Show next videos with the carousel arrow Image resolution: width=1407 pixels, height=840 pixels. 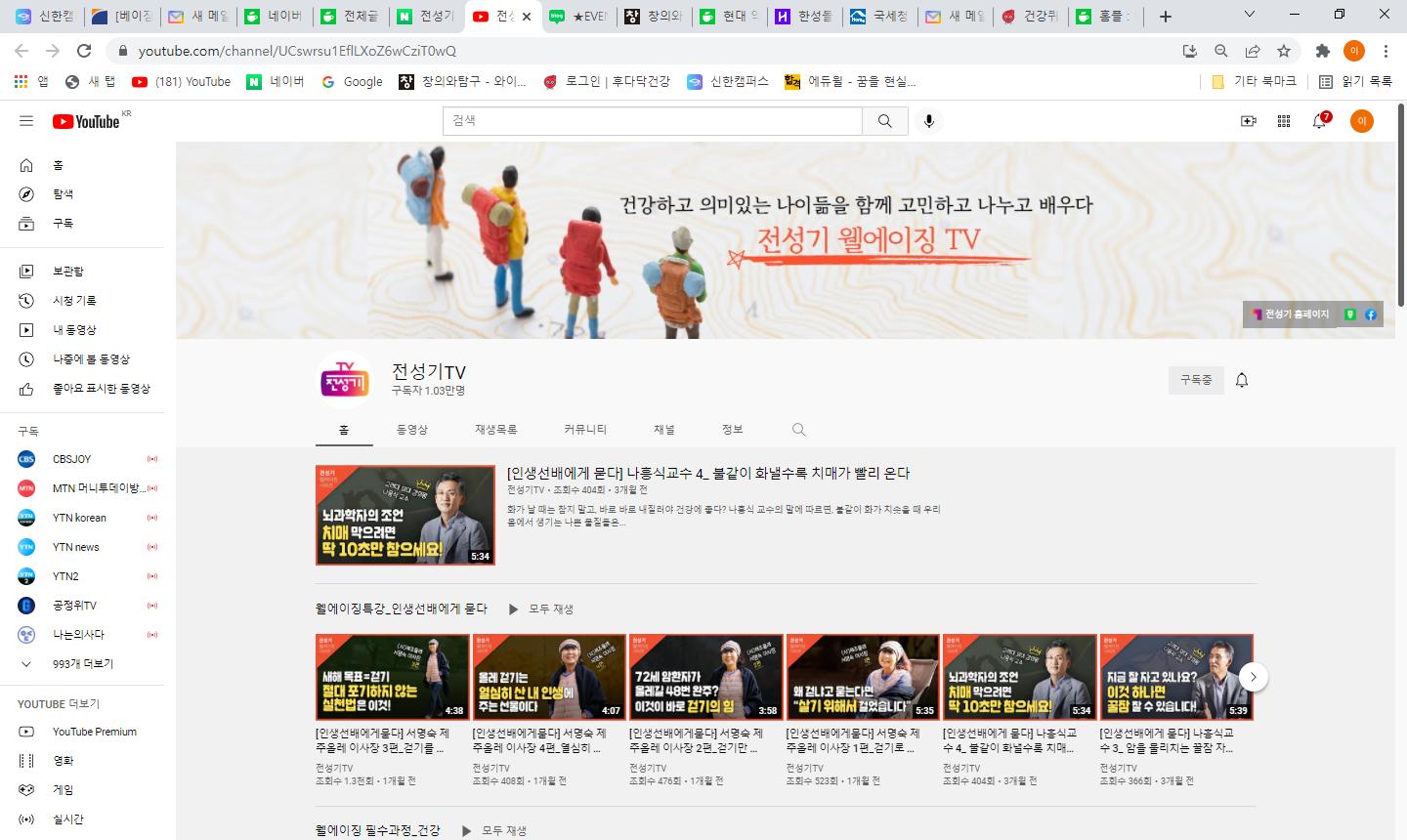point(1253,677)
